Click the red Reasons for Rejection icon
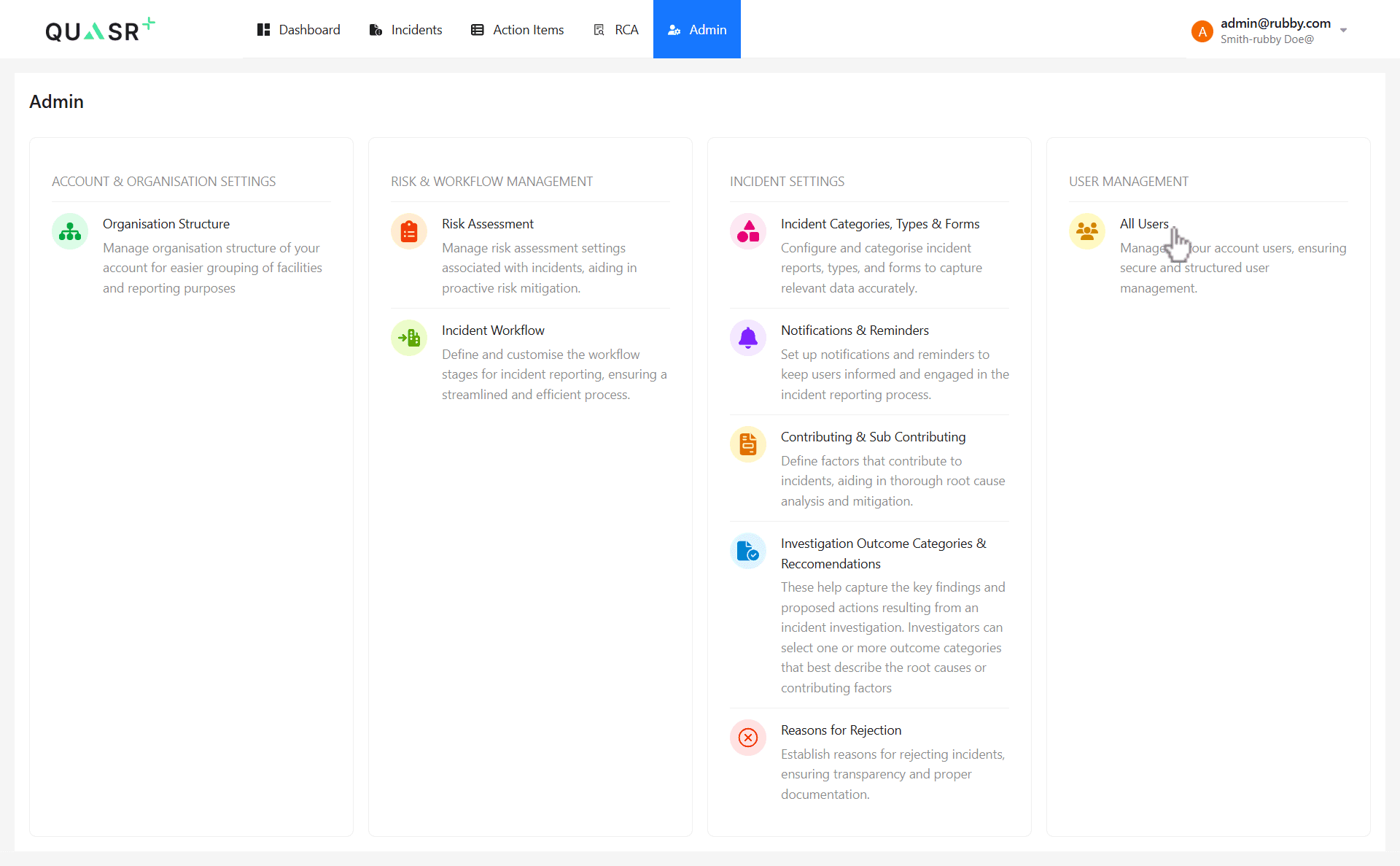 point(748,738)
